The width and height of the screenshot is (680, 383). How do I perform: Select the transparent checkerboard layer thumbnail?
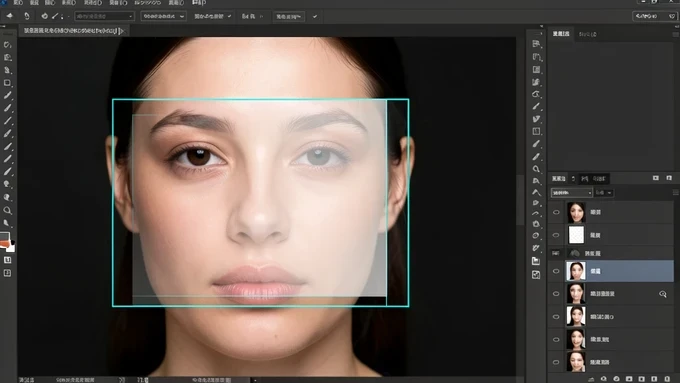click(576, 235)
